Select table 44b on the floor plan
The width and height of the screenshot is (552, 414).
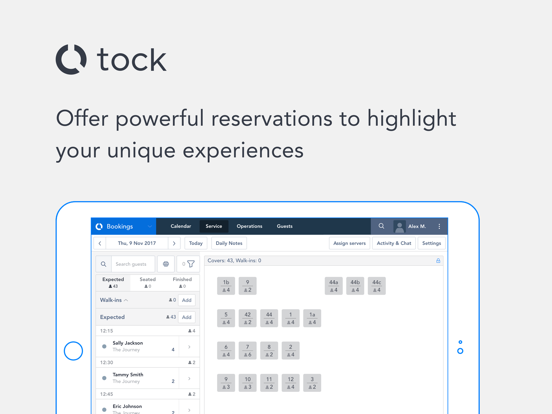[x=355, y=286]
